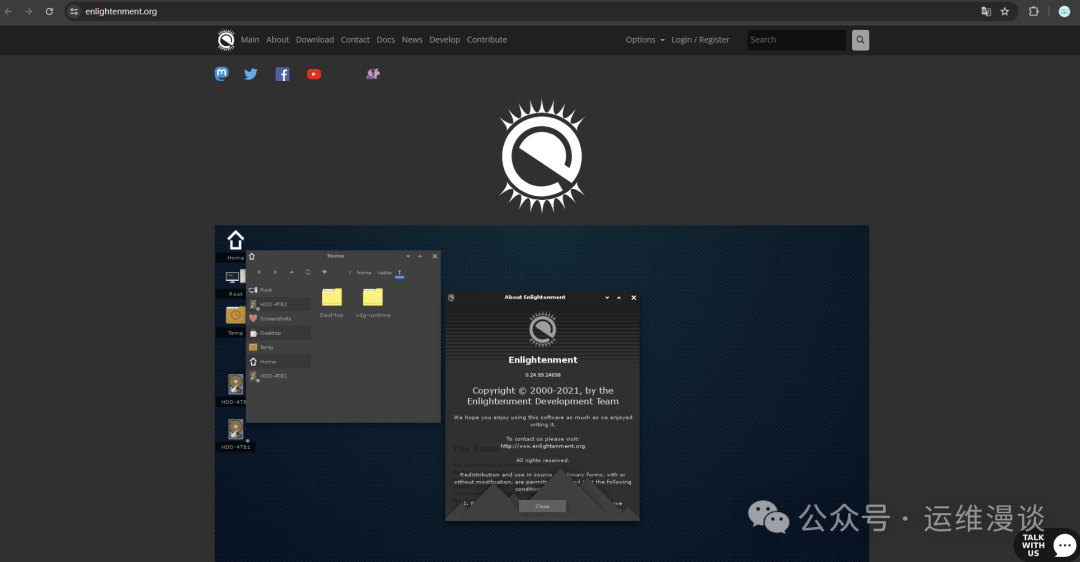Select Temp in Home window sidebar
This screenshot has width=1080, height=562.
(279, 347)
